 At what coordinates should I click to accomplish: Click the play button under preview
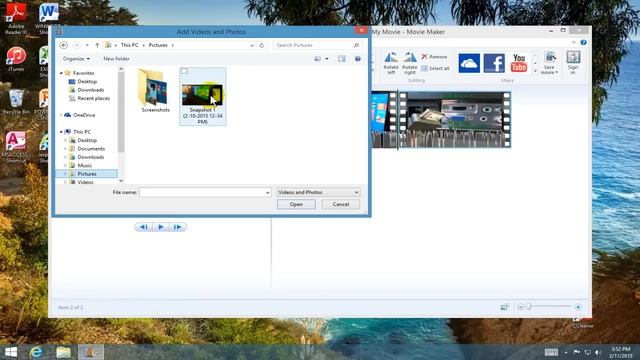click(161, 227)
